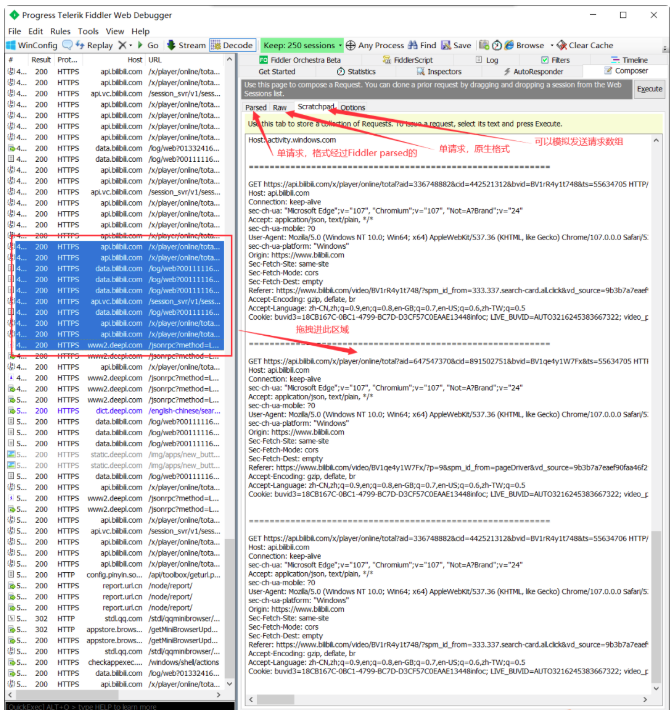Switch to the FiddlerScript tab
This screenshot has height=710, width=670.
click(407, 60)
